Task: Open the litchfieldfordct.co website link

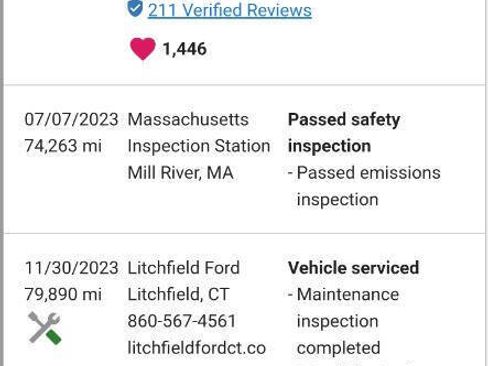Action: (x=197, y=348)
